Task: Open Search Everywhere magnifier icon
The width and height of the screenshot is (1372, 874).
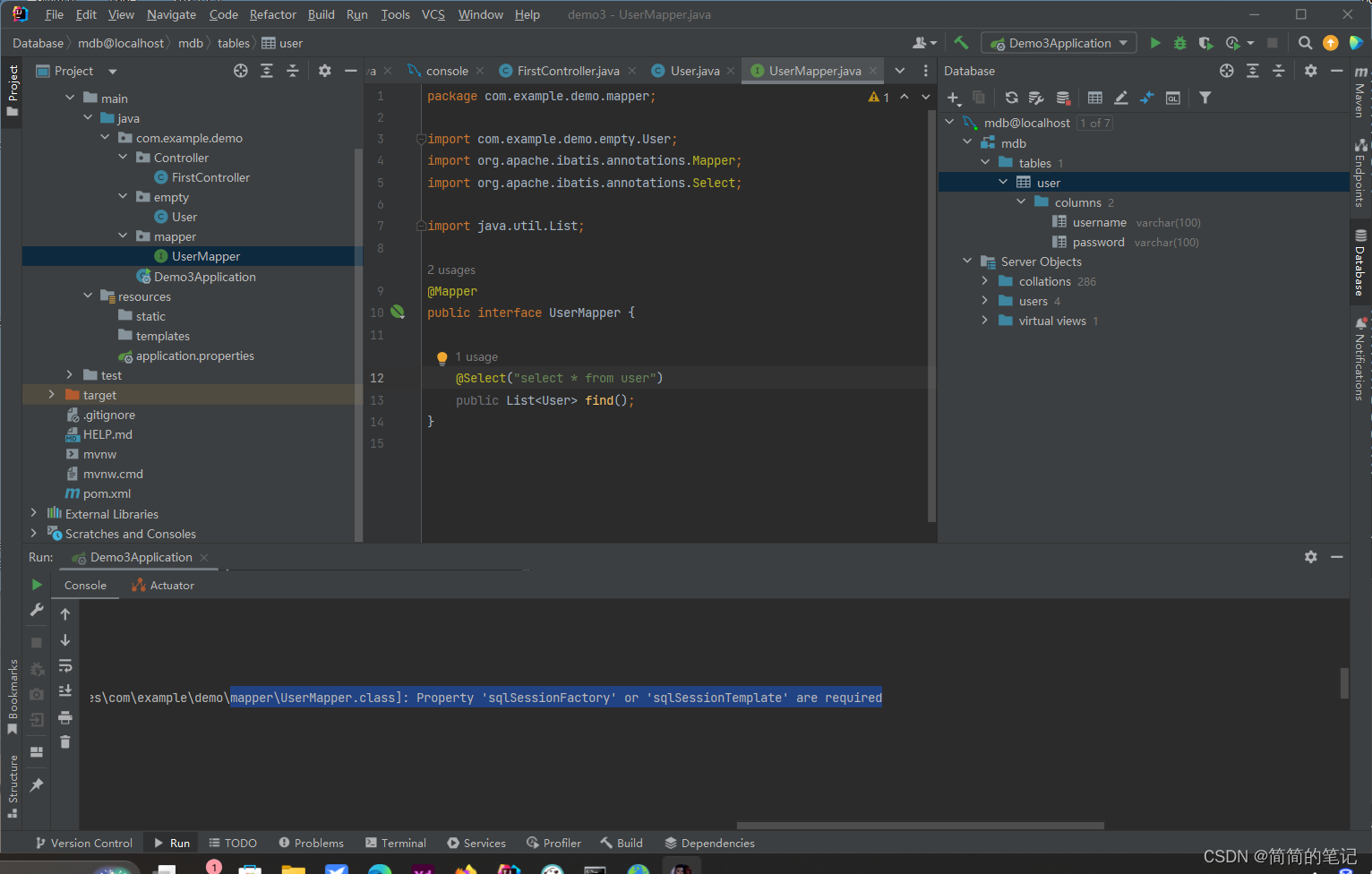Action: (x=1305, y=43)
